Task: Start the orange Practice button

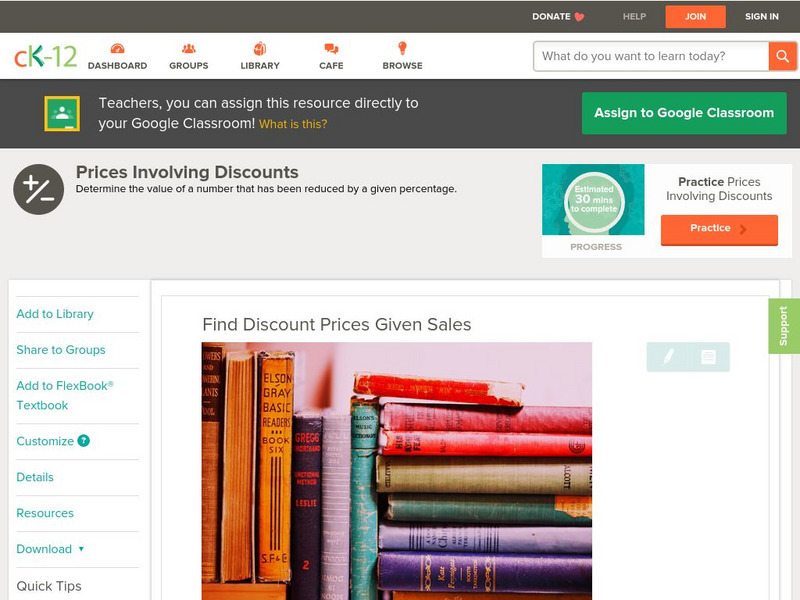Action: click(x=719, y=229)
